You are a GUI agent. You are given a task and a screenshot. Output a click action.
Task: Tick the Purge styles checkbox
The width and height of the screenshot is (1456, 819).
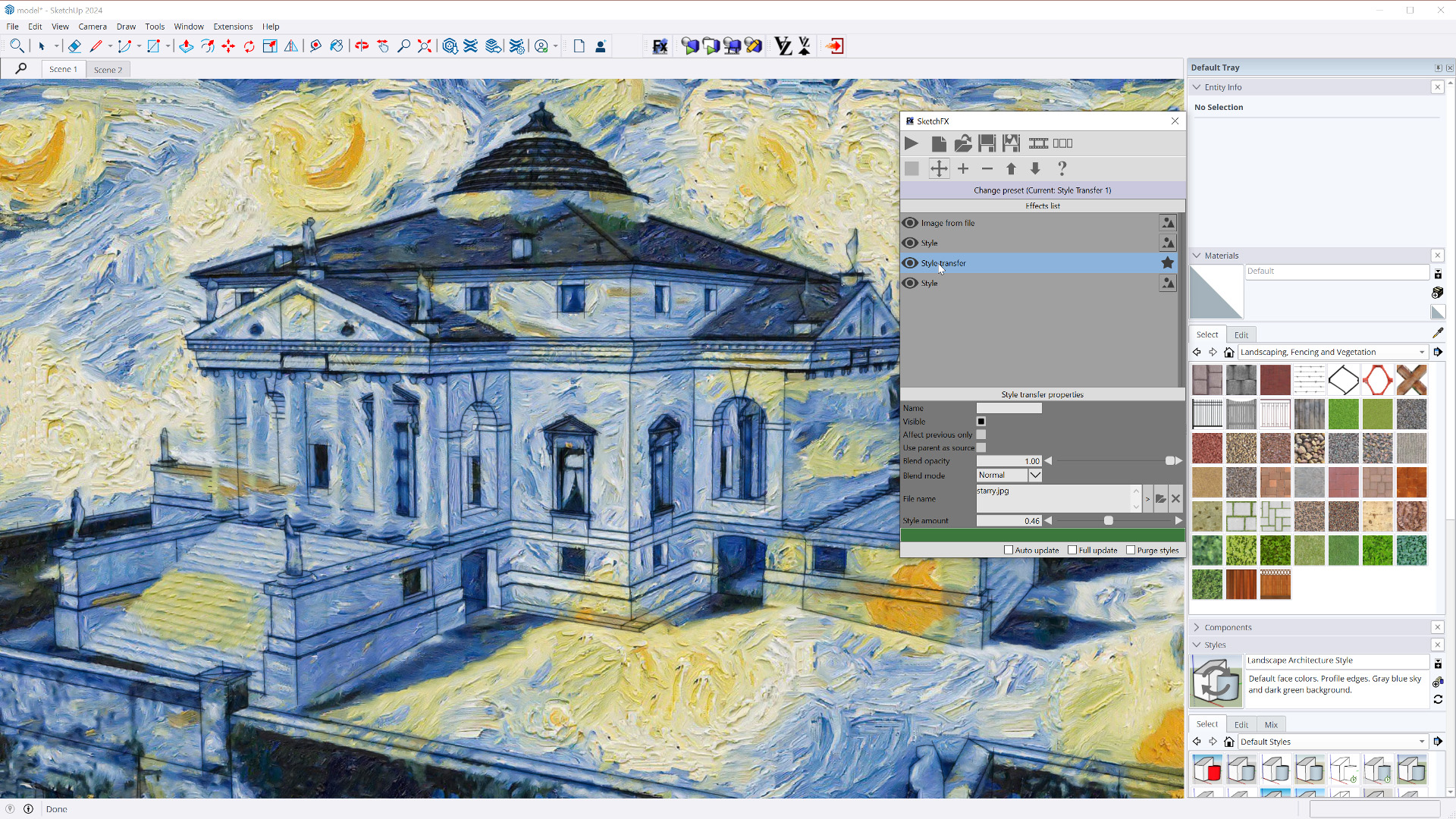[x=1131, y=551]
